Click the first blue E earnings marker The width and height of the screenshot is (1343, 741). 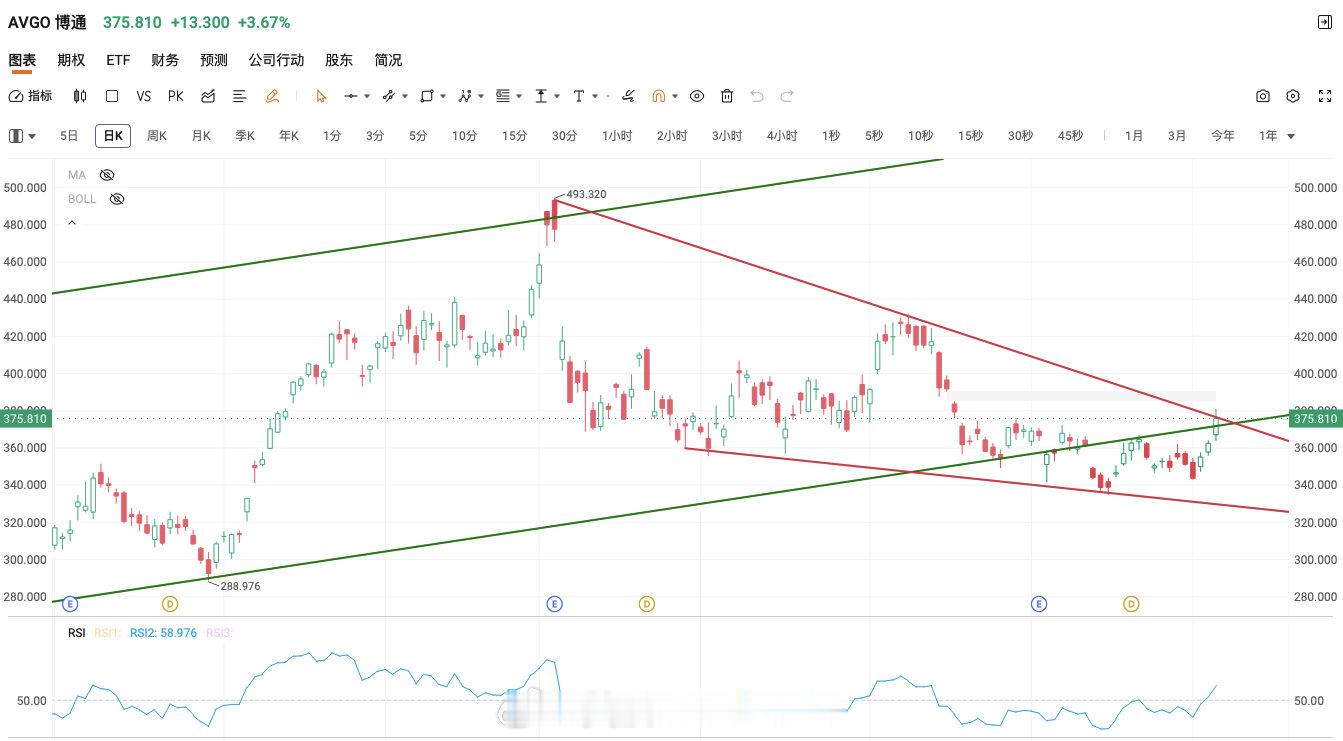(70, 604)
